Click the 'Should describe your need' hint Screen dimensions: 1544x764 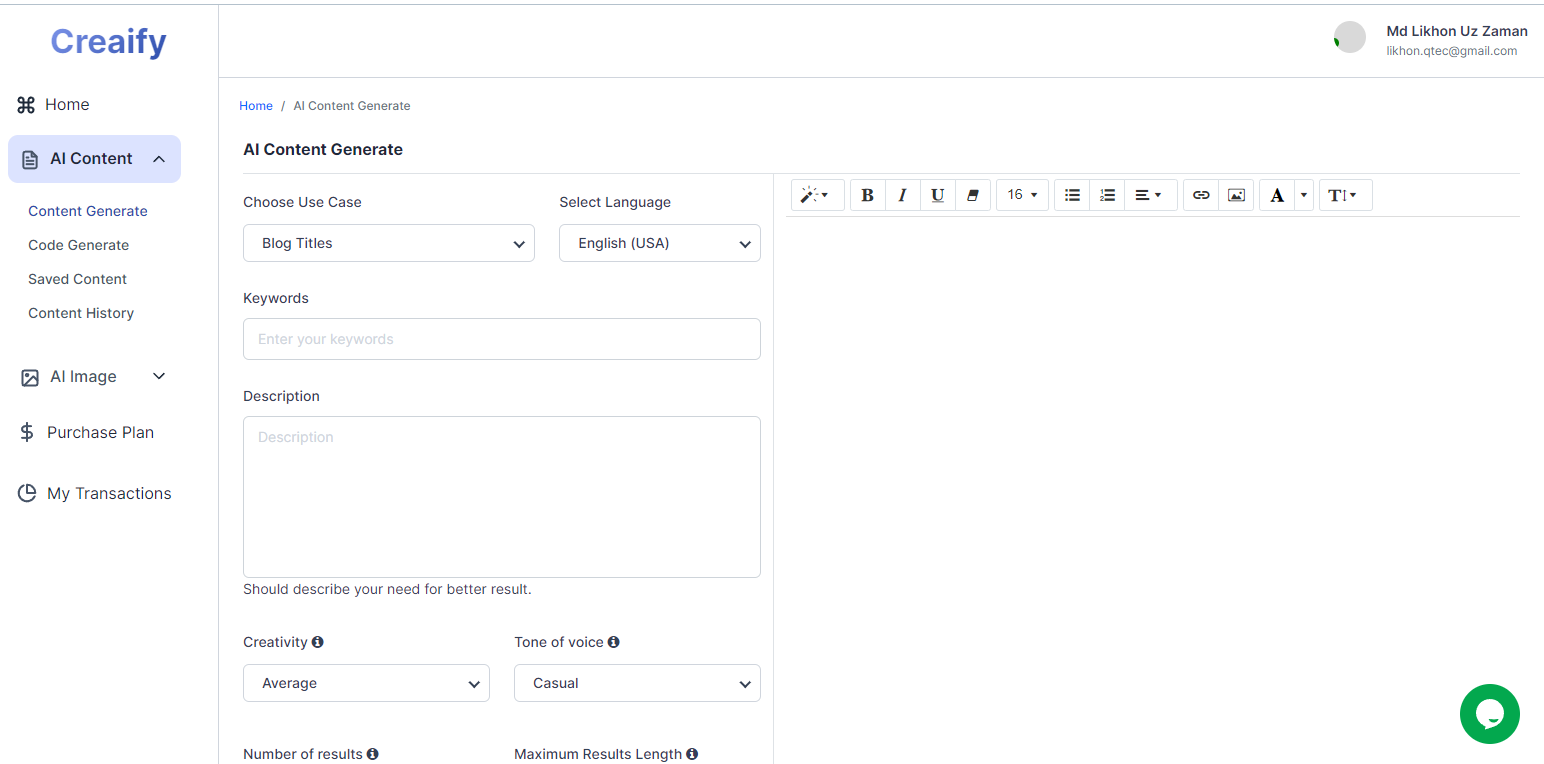387,590
